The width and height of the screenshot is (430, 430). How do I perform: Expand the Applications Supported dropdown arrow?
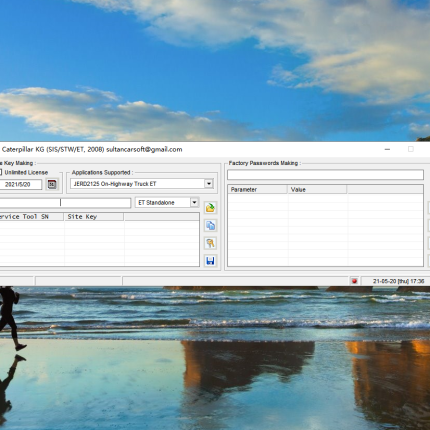pyautogui.click(x=209, y=184)
